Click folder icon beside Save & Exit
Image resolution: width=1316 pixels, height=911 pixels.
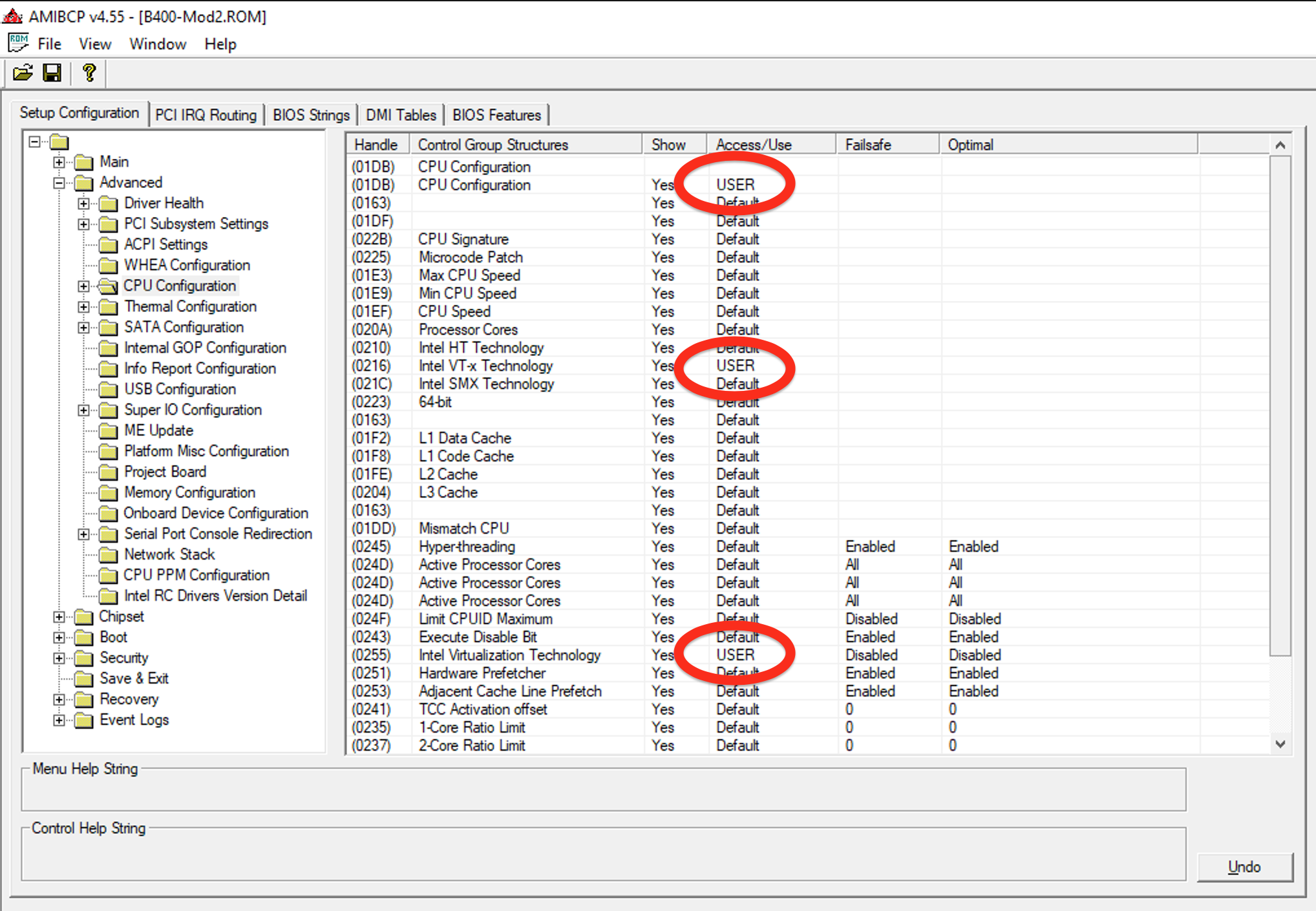84,679
